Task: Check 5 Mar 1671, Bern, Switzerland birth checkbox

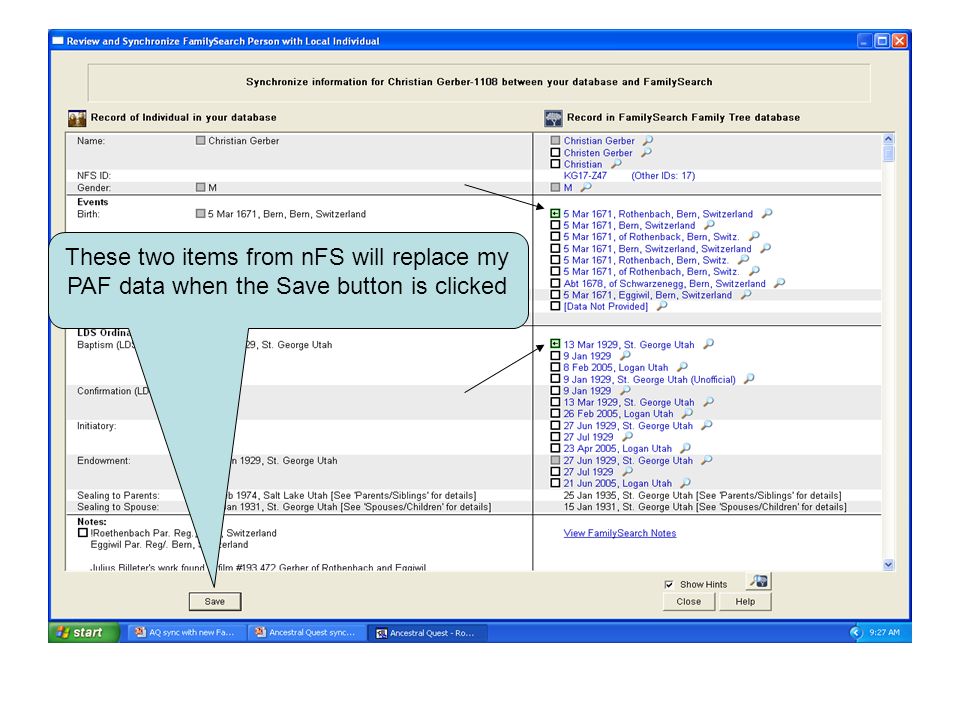Action: (x=555, y=225)
